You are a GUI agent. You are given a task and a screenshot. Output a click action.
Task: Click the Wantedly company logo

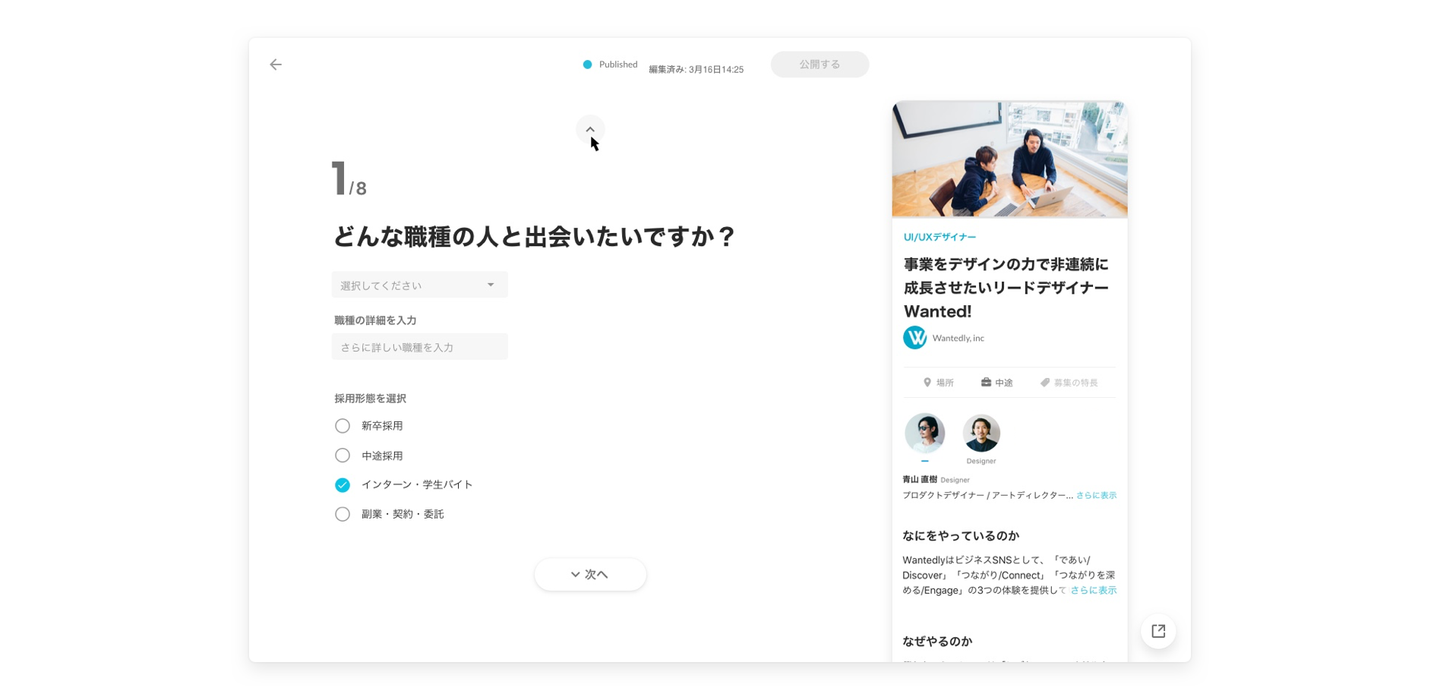pos(915,338)
